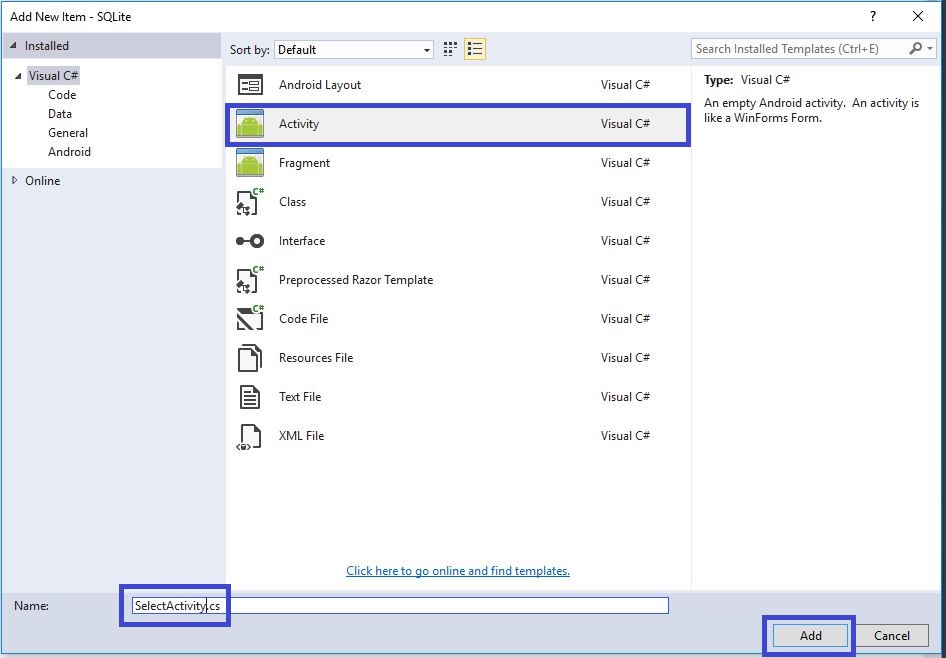
Task: Select the Code File template name
Action: pos(303,318)
